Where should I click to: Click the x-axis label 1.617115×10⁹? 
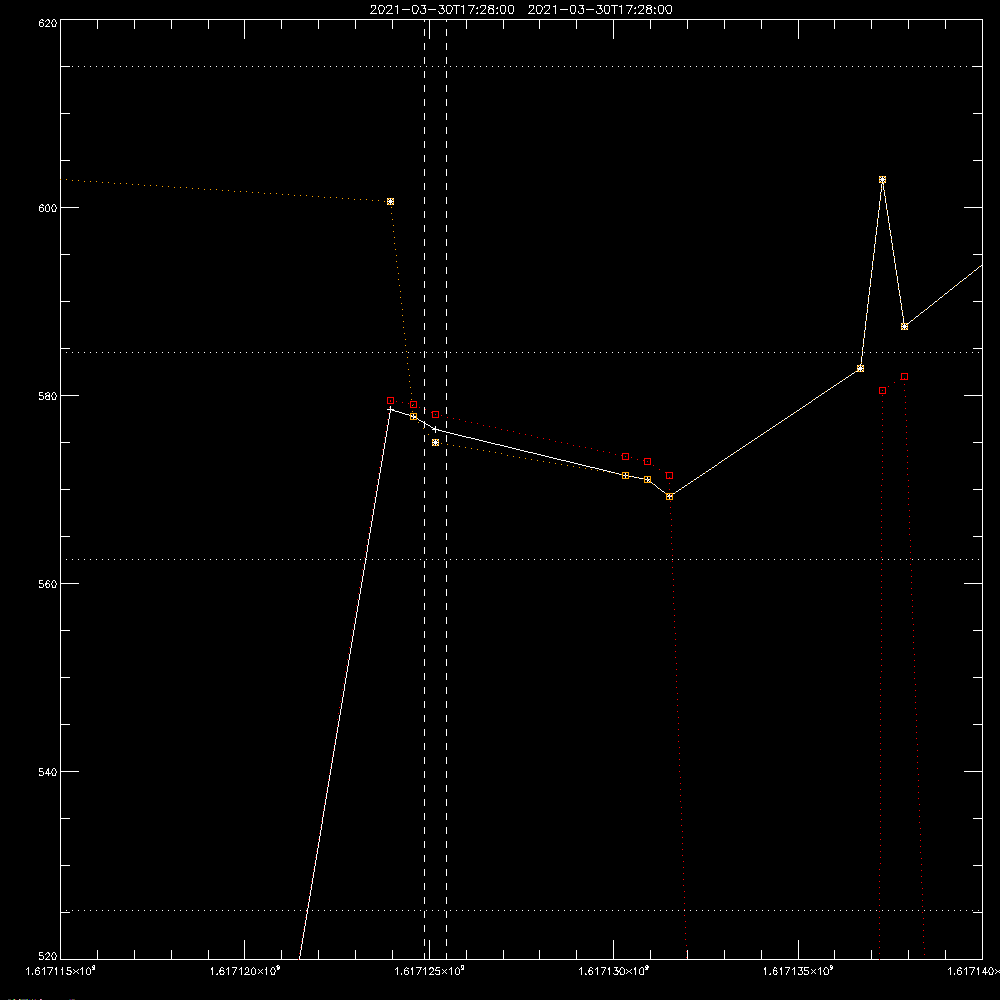(60, 971)
